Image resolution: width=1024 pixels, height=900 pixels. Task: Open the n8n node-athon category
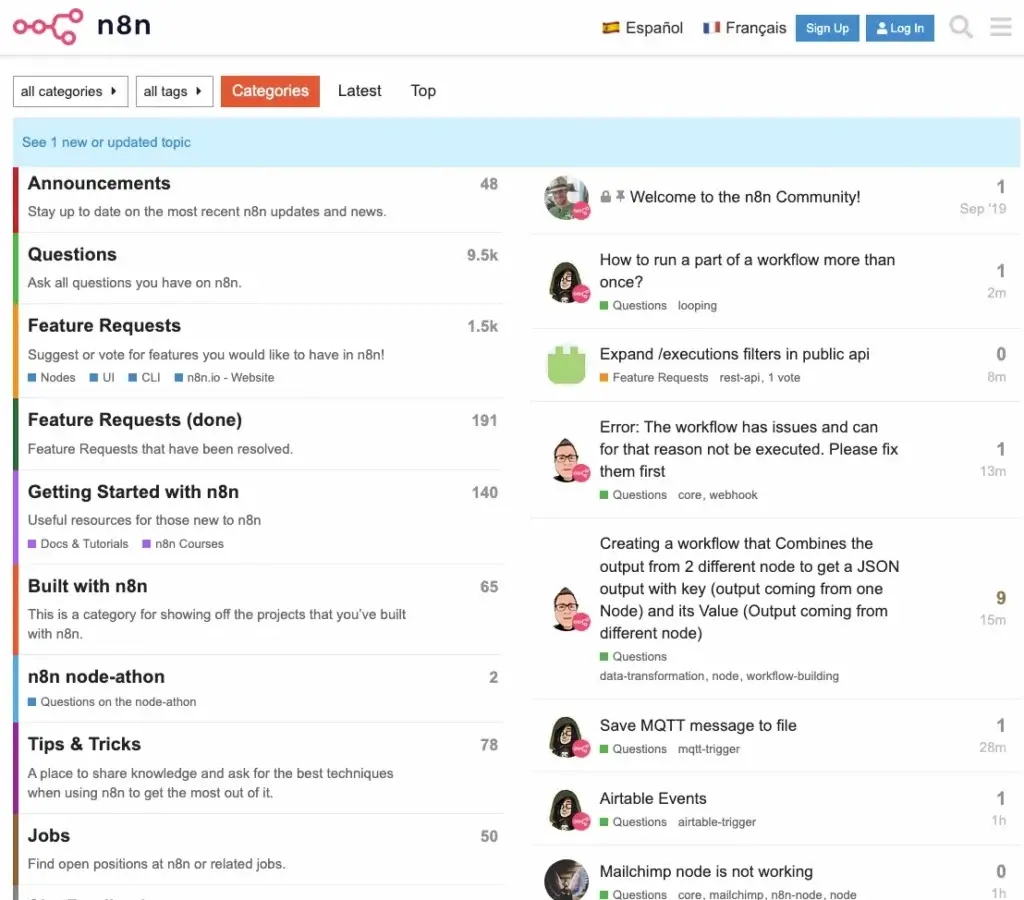[96, 677]
